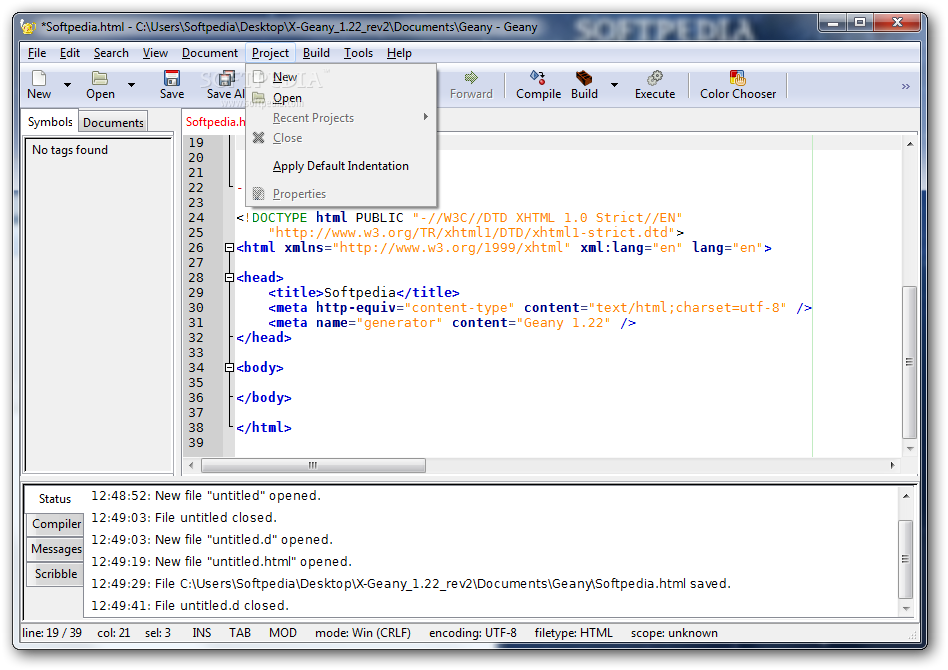Show more toolbar items chevron

pos(906,86)
